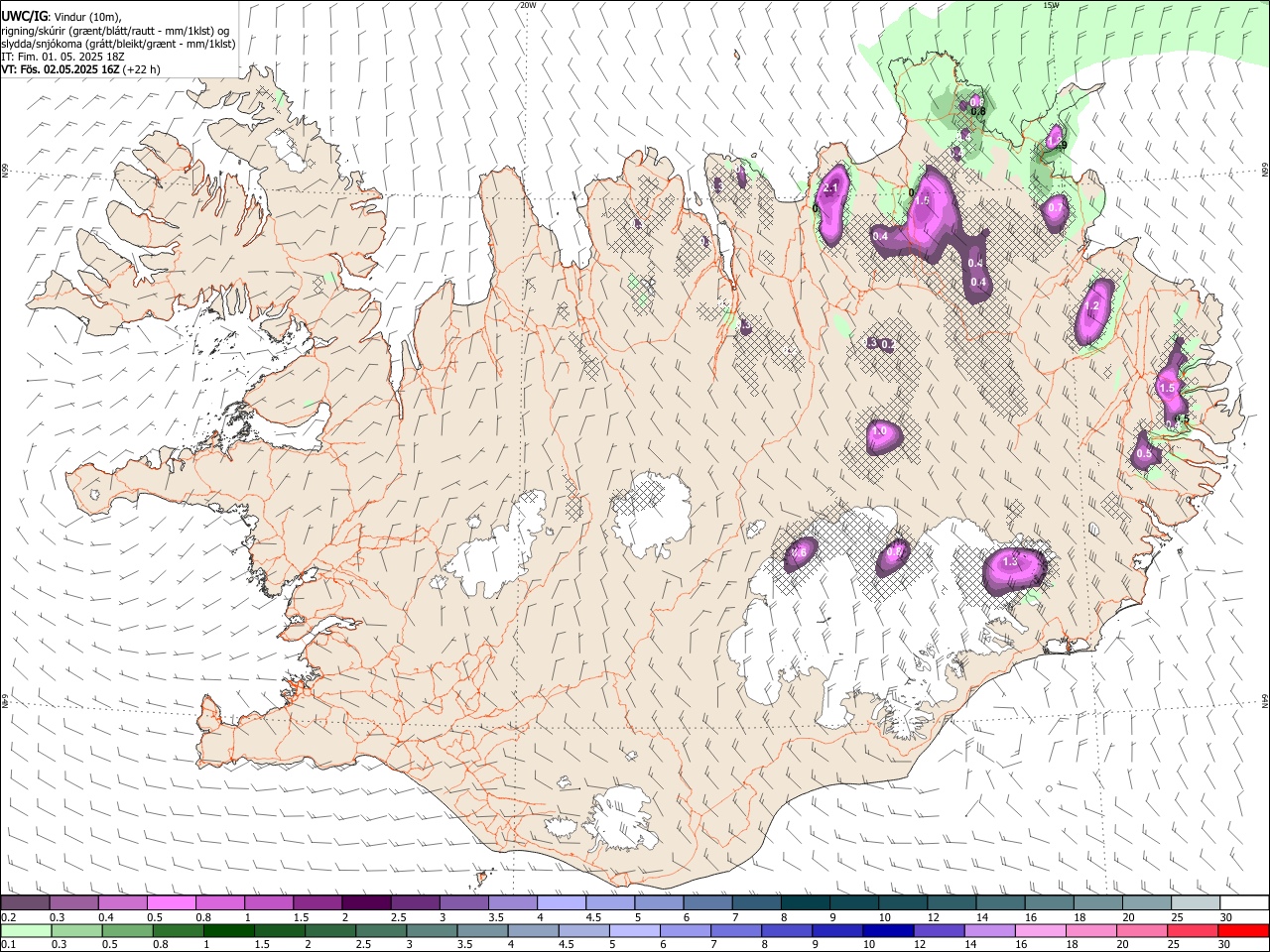Click upper legend swatch between 0.2 and 0.3

(x=25, y=903)
